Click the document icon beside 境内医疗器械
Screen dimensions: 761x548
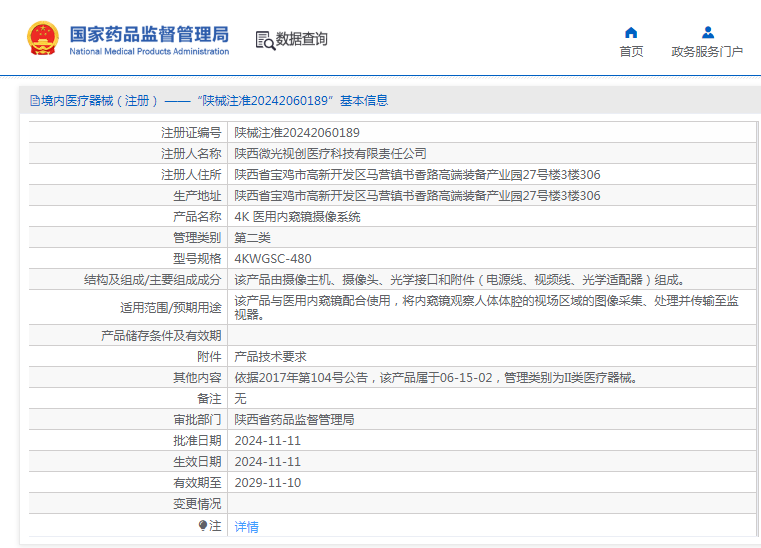point(34,100)
